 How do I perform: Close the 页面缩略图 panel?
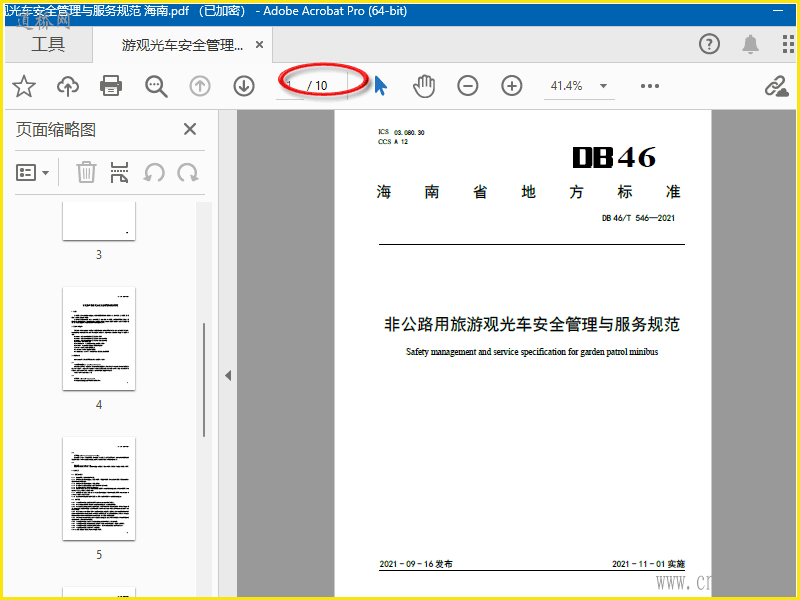[x=190, y=129]
